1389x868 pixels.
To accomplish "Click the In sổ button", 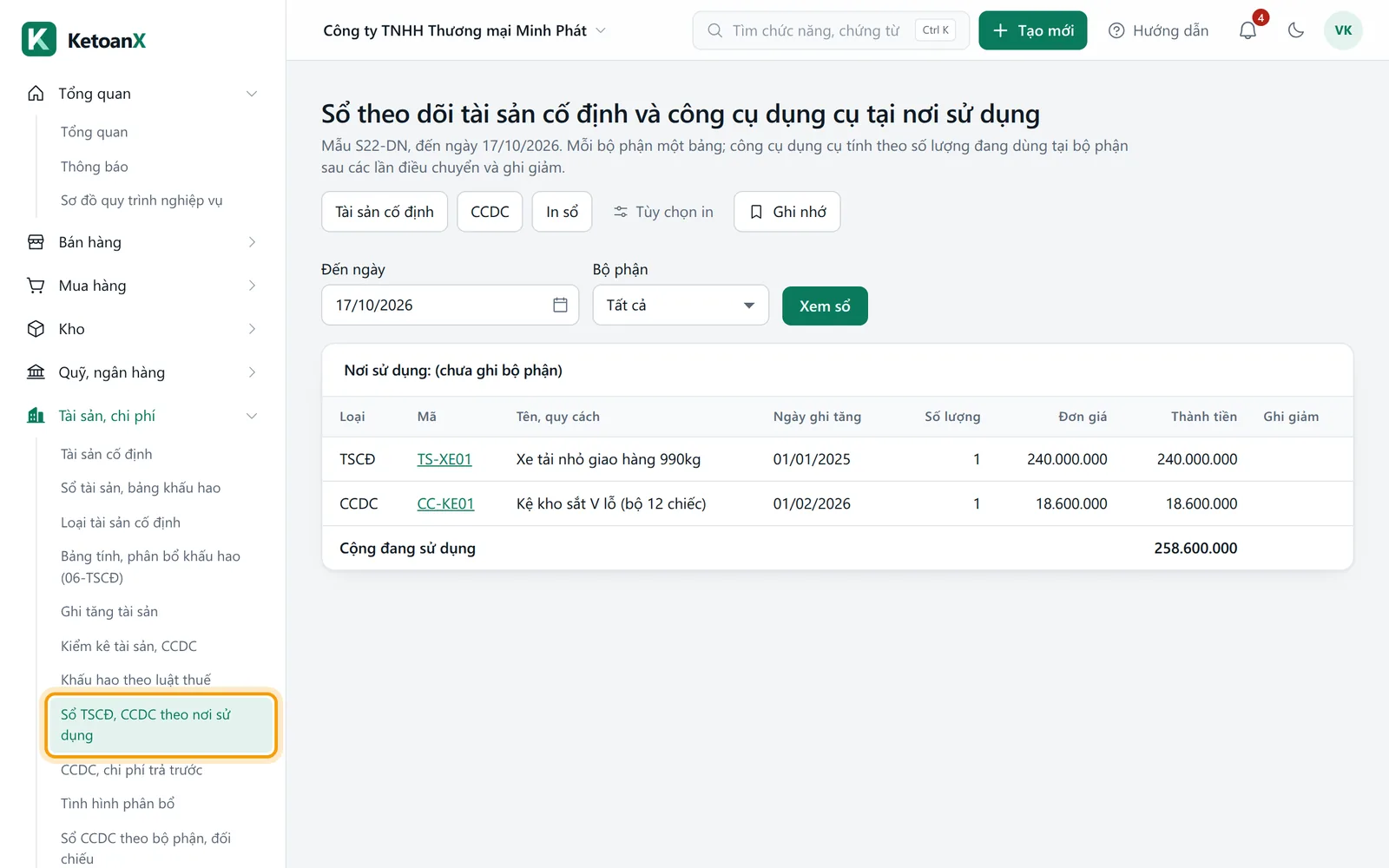I will (562, 212).
